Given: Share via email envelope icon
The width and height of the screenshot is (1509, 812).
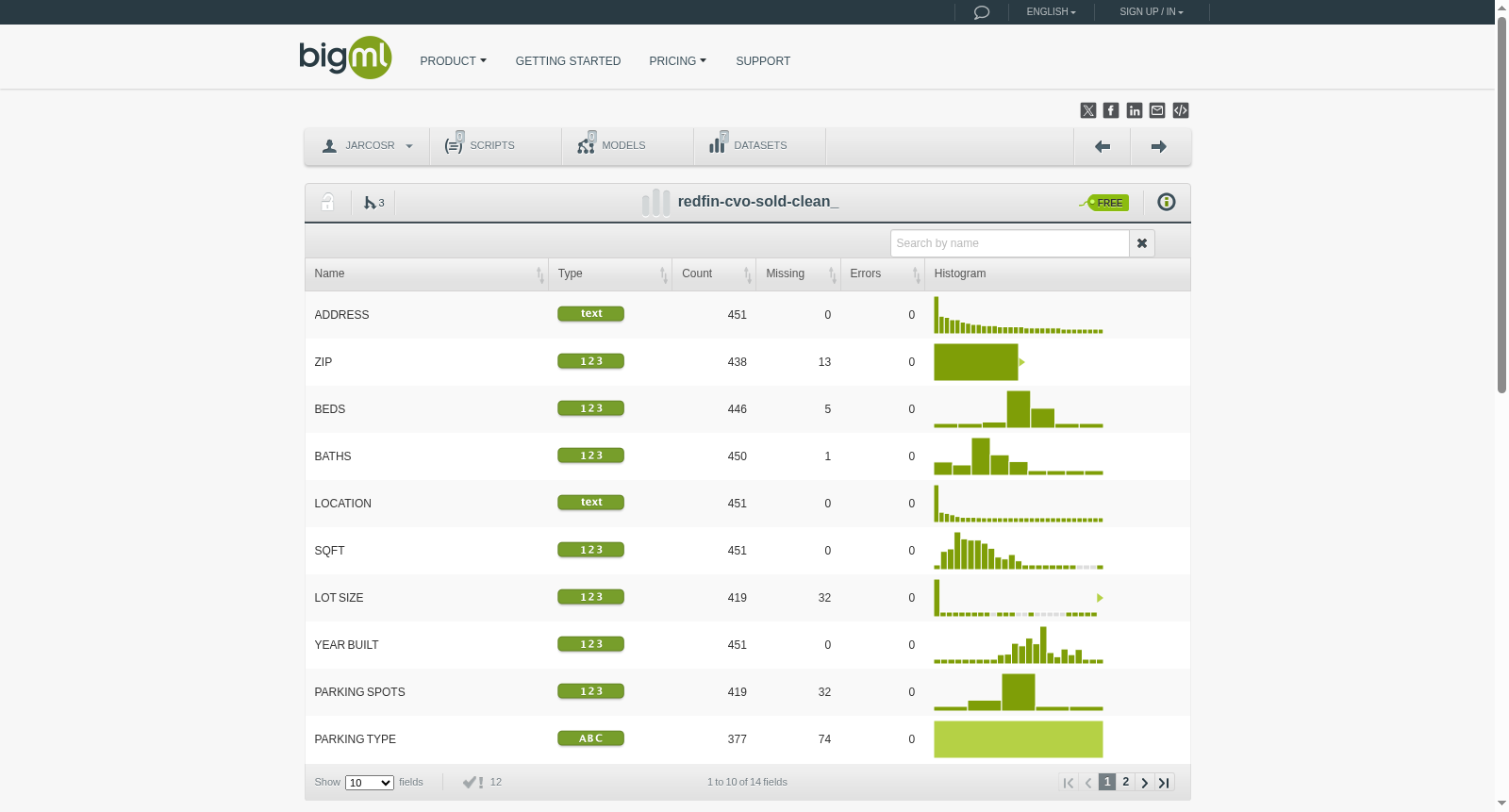Looking at the screenshot, I should point(1157,110).
